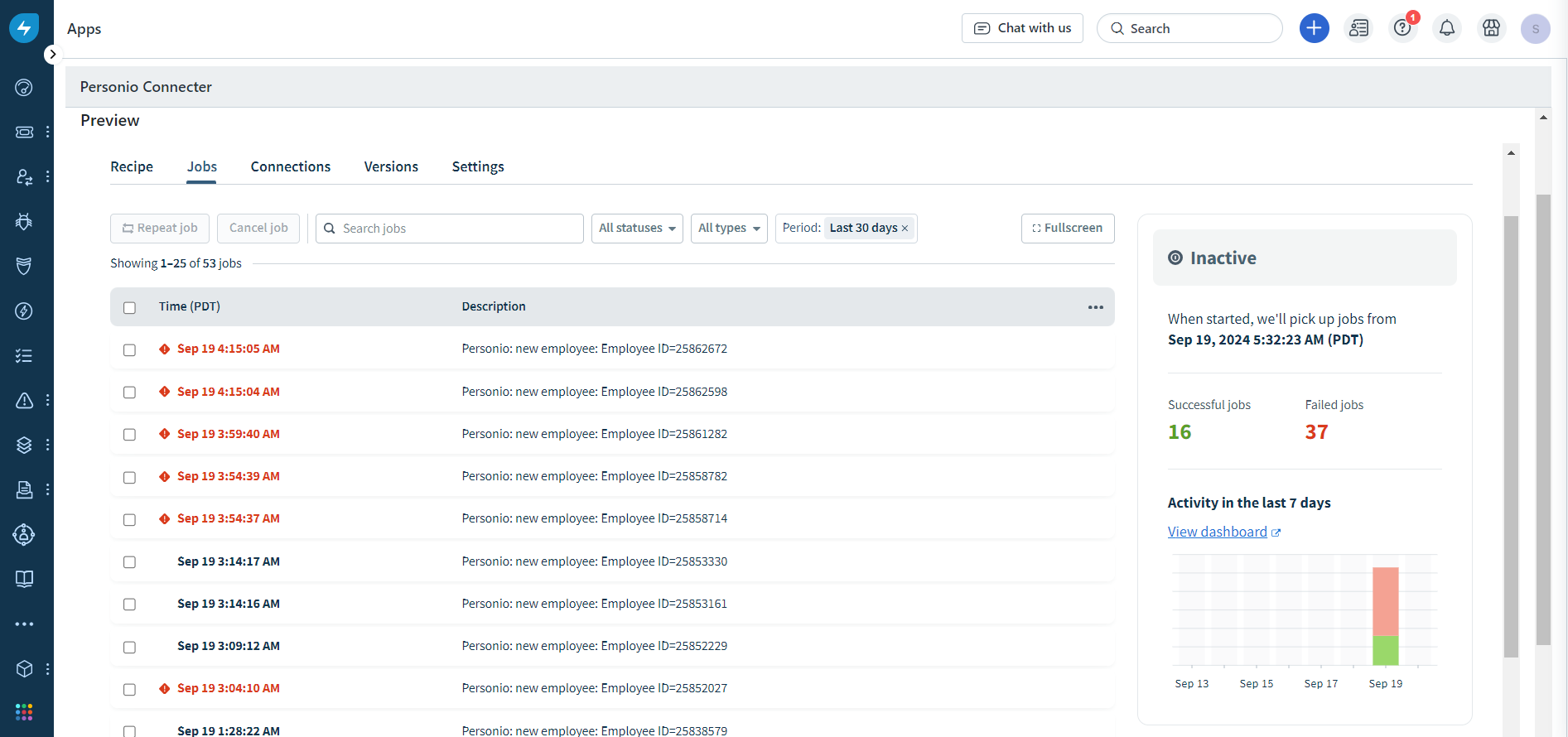This screenshot has height=737, width=1568.
Task: Click the Repeat job button
Action: (x=160, y=229)
